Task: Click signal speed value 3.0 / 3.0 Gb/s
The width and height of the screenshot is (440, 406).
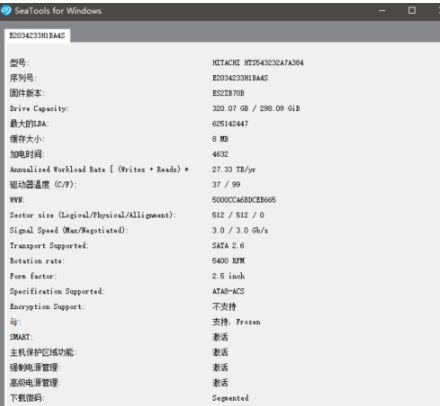Action: [240, 230]
